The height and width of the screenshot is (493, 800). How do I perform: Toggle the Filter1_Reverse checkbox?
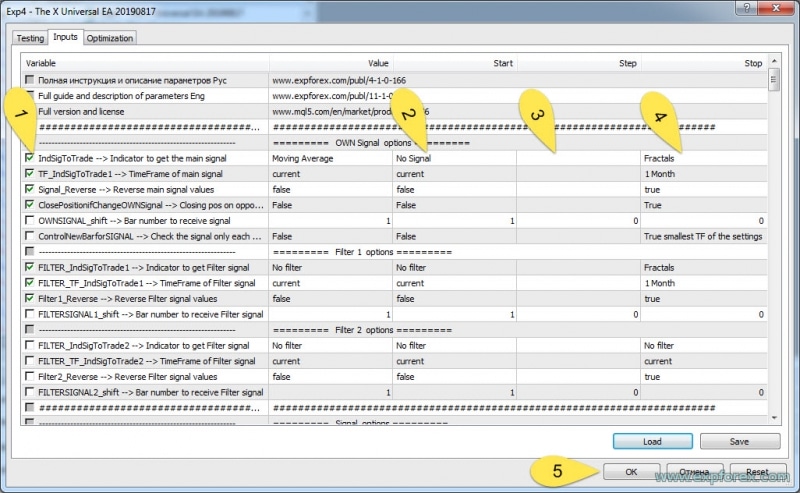(x=31, y=298)
